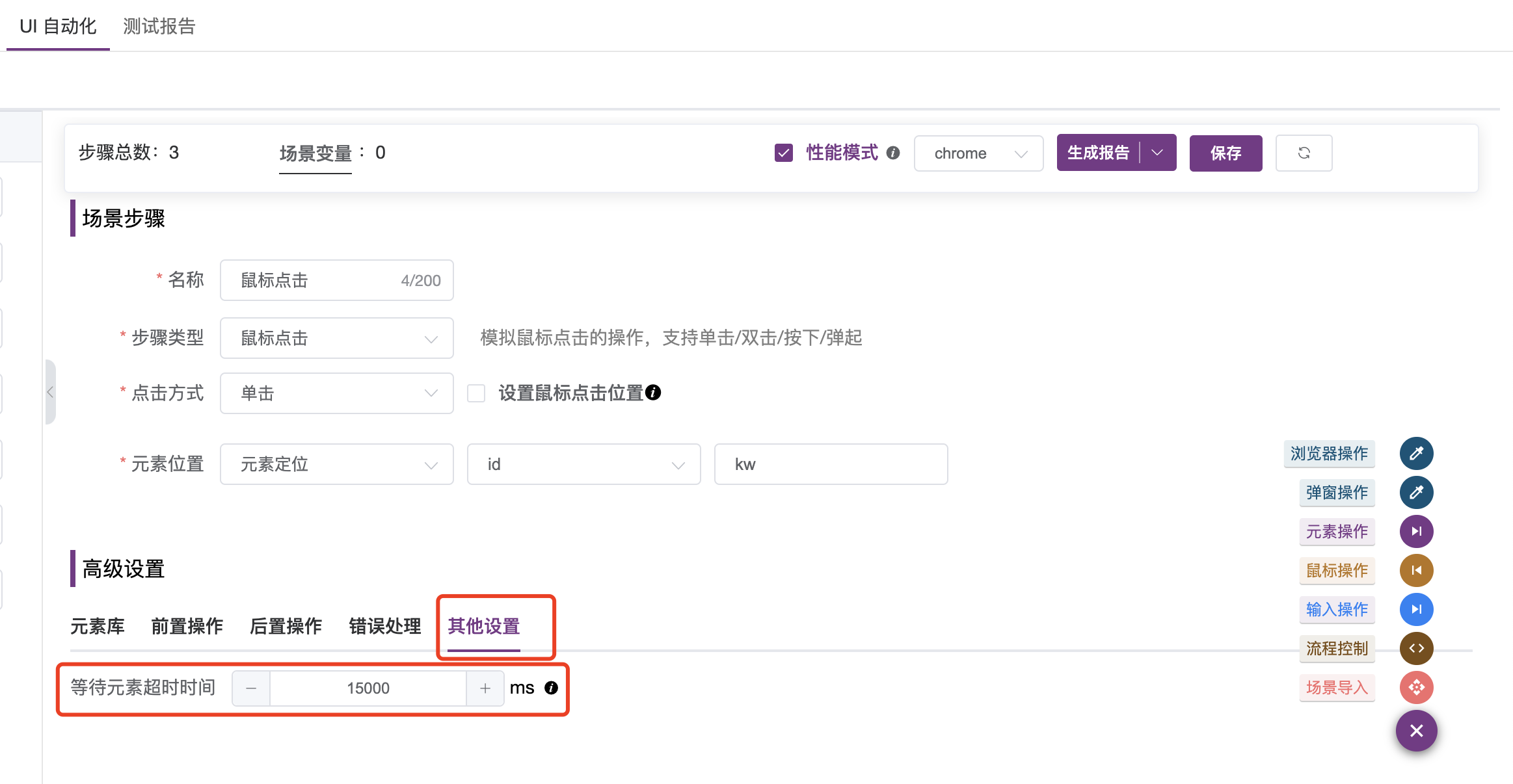Screen dimensions: 1513x784
Task: Open the 元素定位 dropdown
Action: pyautogui.click(x=336, y=464)
